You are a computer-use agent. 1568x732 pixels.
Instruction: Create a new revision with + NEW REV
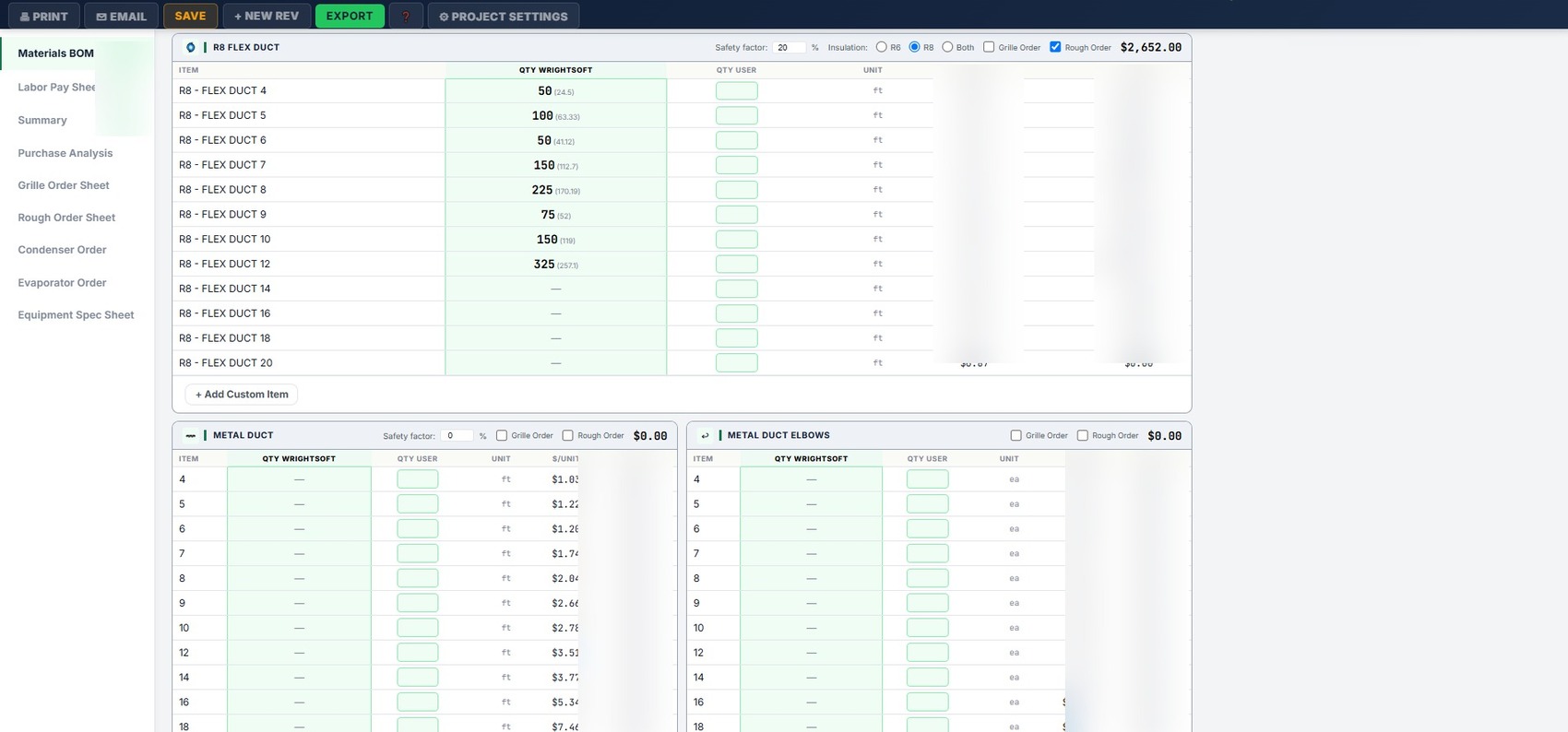pyautogui.click(x=267, y=16)
